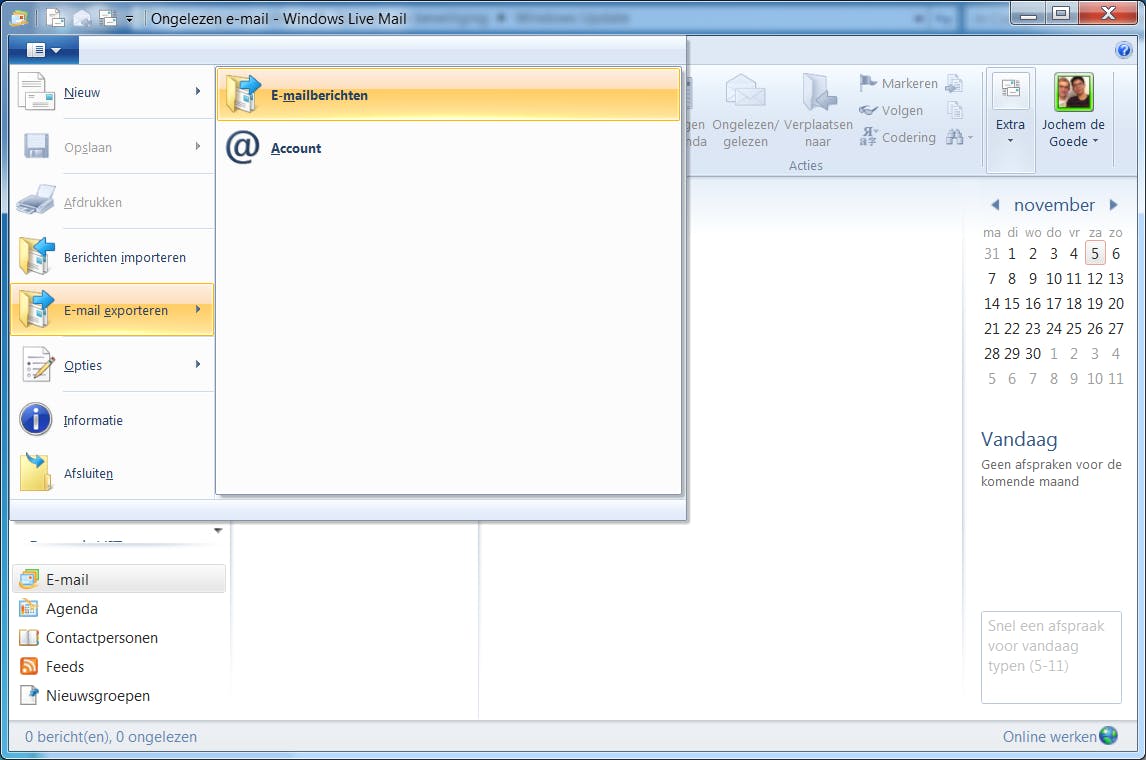
Task: Click the E-mailberichten folder icon in submenu
Action: (x=243, y=94)
